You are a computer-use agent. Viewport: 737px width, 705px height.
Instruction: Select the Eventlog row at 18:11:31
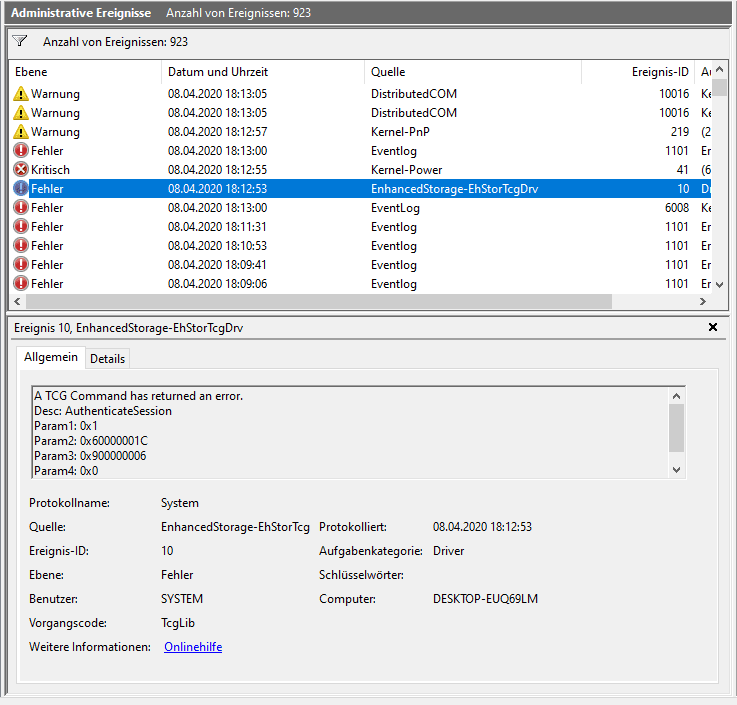point(361,227)
